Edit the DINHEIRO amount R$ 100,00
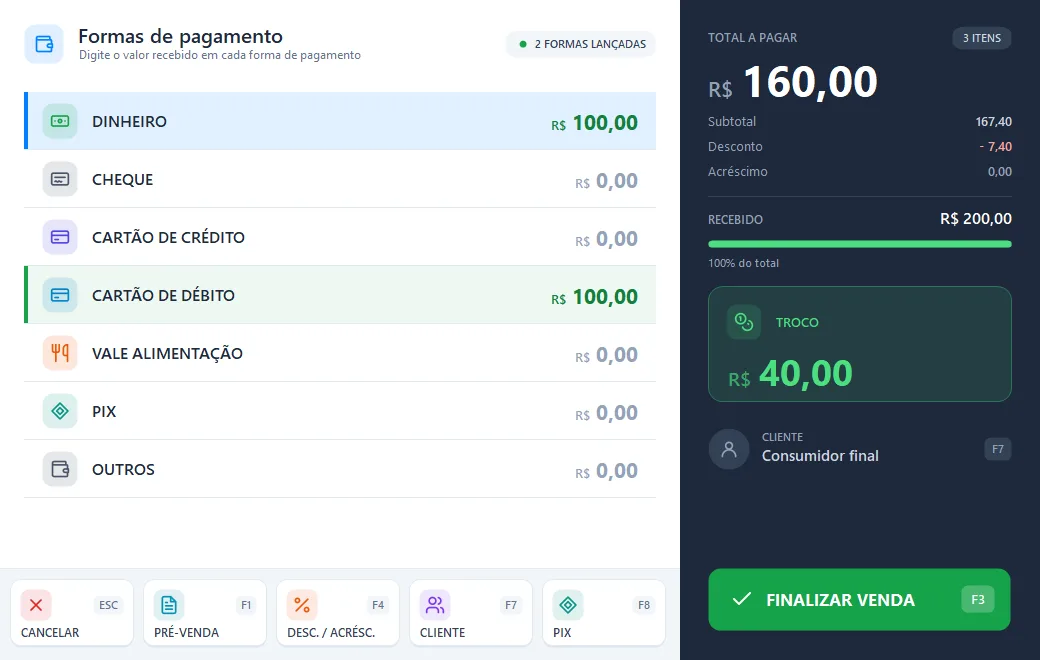 tap(594, 123)
